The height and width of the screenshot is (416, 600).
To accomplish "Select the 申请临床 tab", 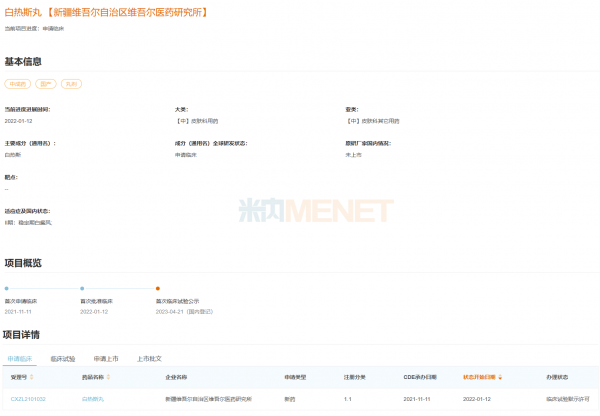I will pyautogui.click(x=20, y=358).
